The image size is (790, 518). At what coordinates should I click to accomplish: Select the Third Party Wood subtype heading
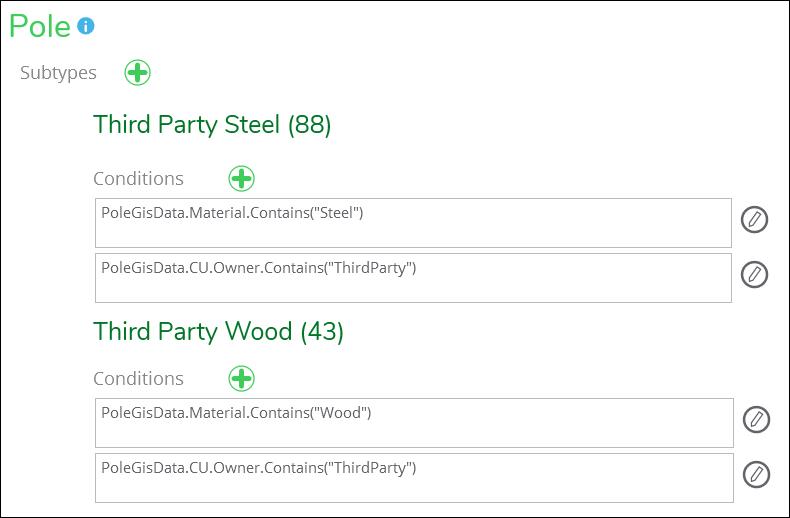[218, 332]
